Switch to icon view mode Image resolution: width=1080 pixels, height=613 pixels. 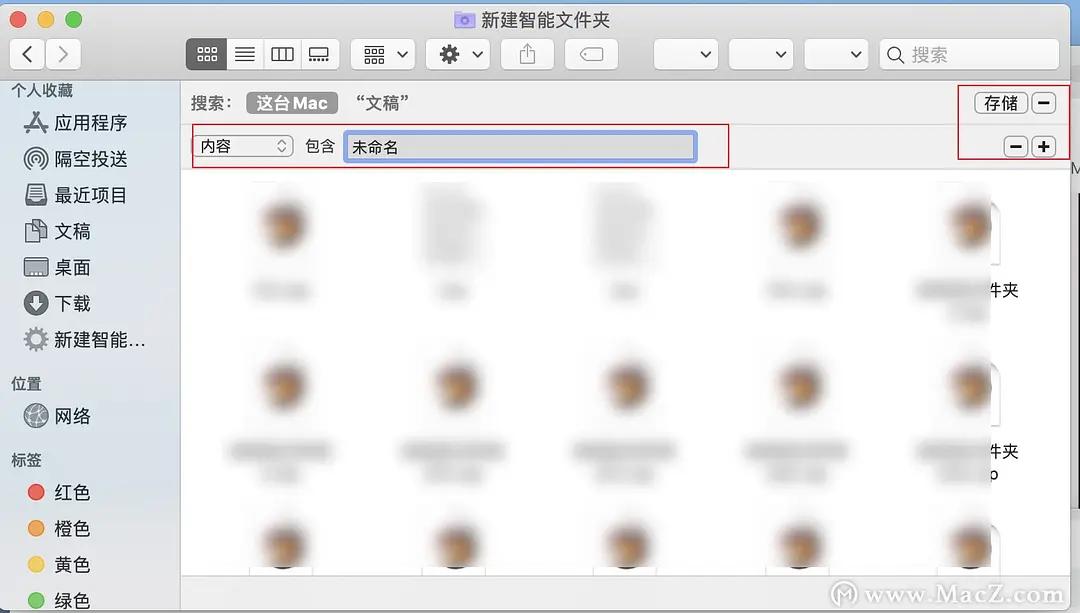click(205, 54)
